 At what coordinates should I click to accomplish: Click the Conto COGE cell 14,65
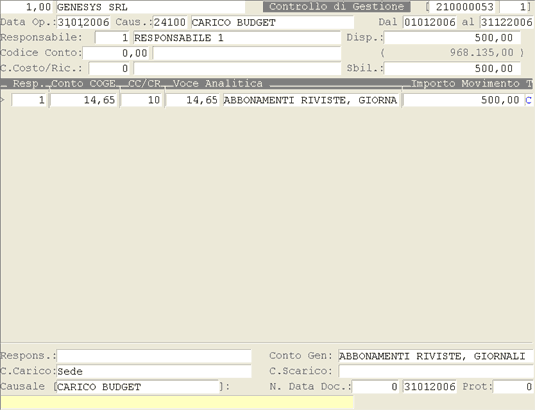point(84,100)
